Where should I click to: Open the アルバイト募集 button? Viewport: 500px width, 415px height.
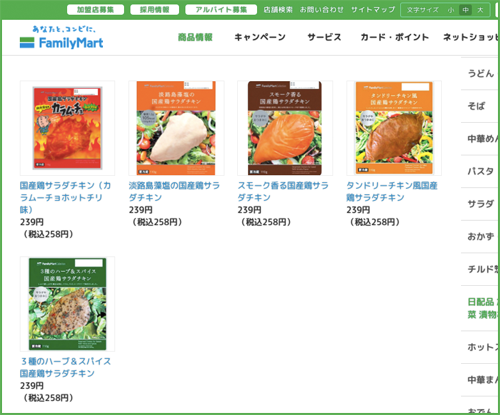pos(221,10)
